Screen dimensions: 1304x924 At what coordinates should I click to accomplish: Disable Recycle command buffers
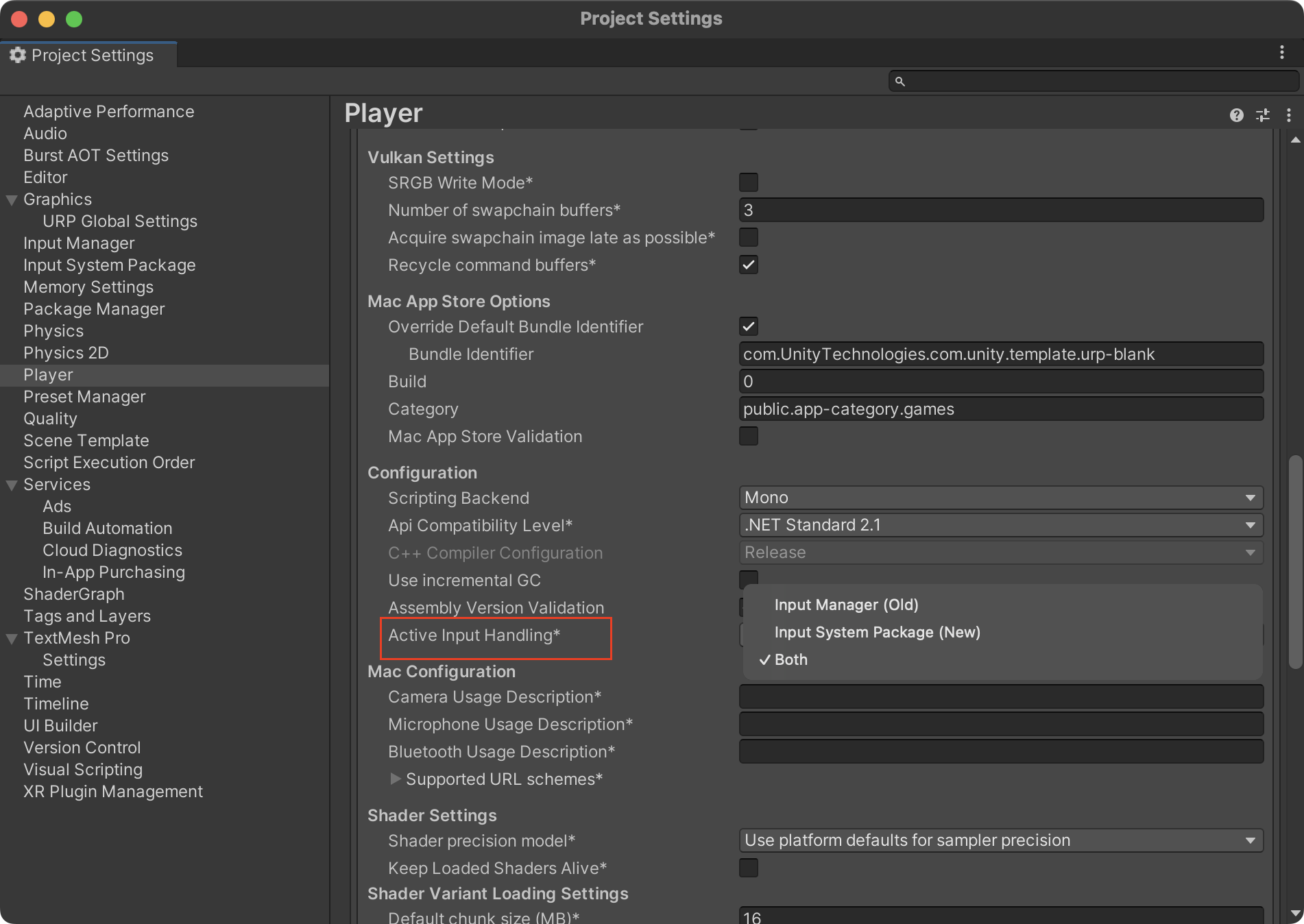[x=749, y=265]
